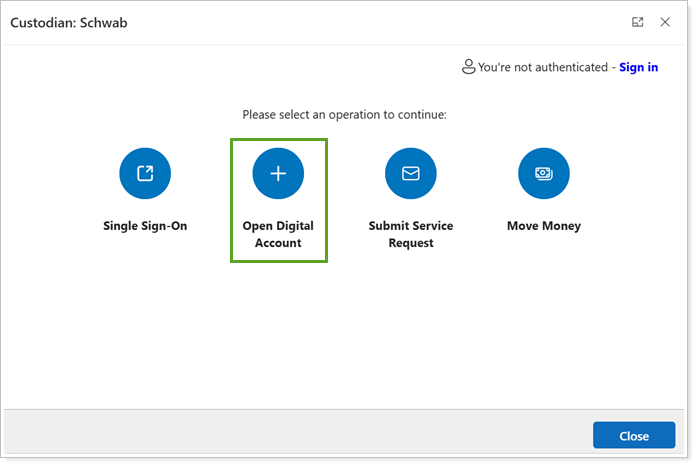Click the Sign in link
Viewport: 697px width, 467px height.
click(x=638, y=67)
